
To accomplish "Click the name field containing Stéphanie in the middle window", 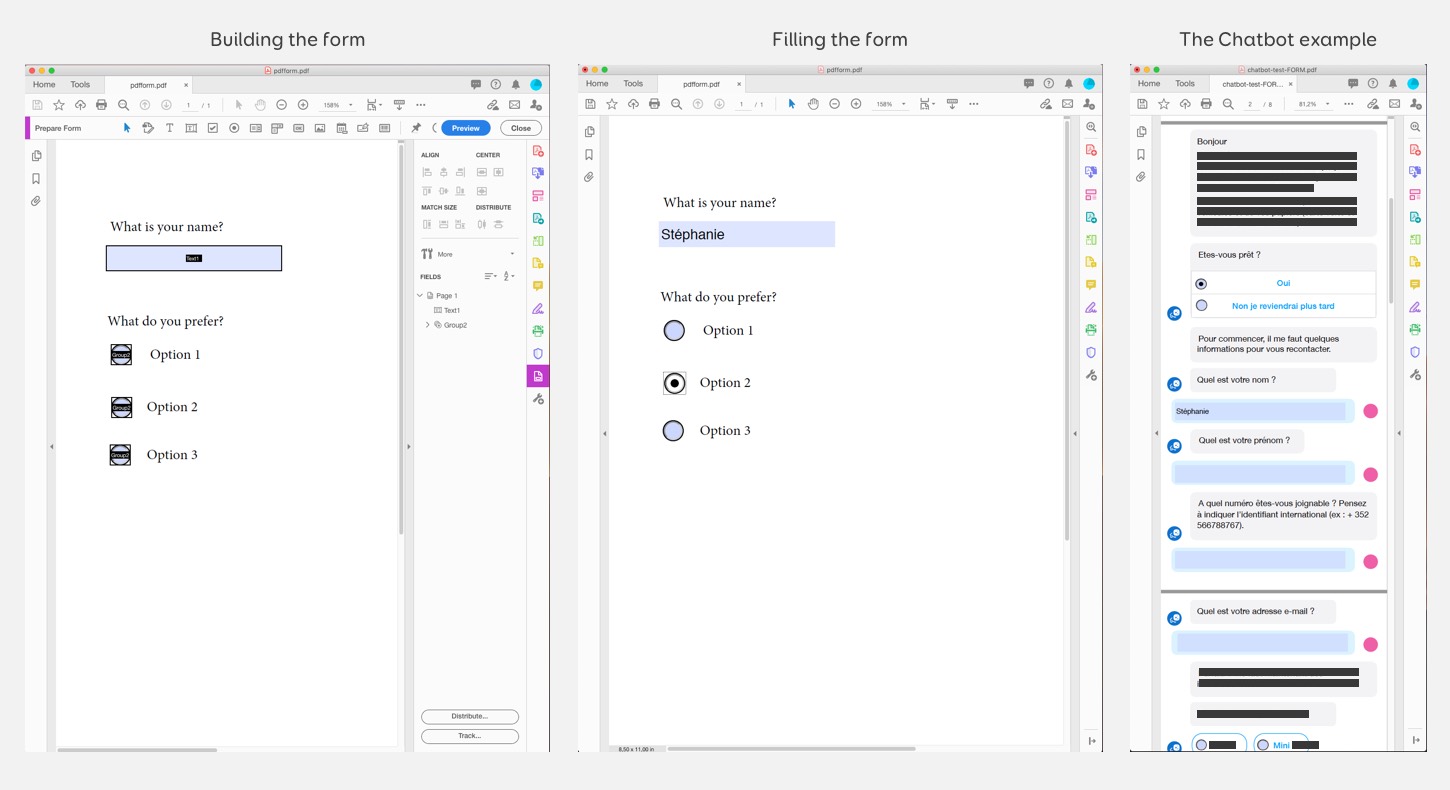I will pyautogui.click(x=746, y=235).
